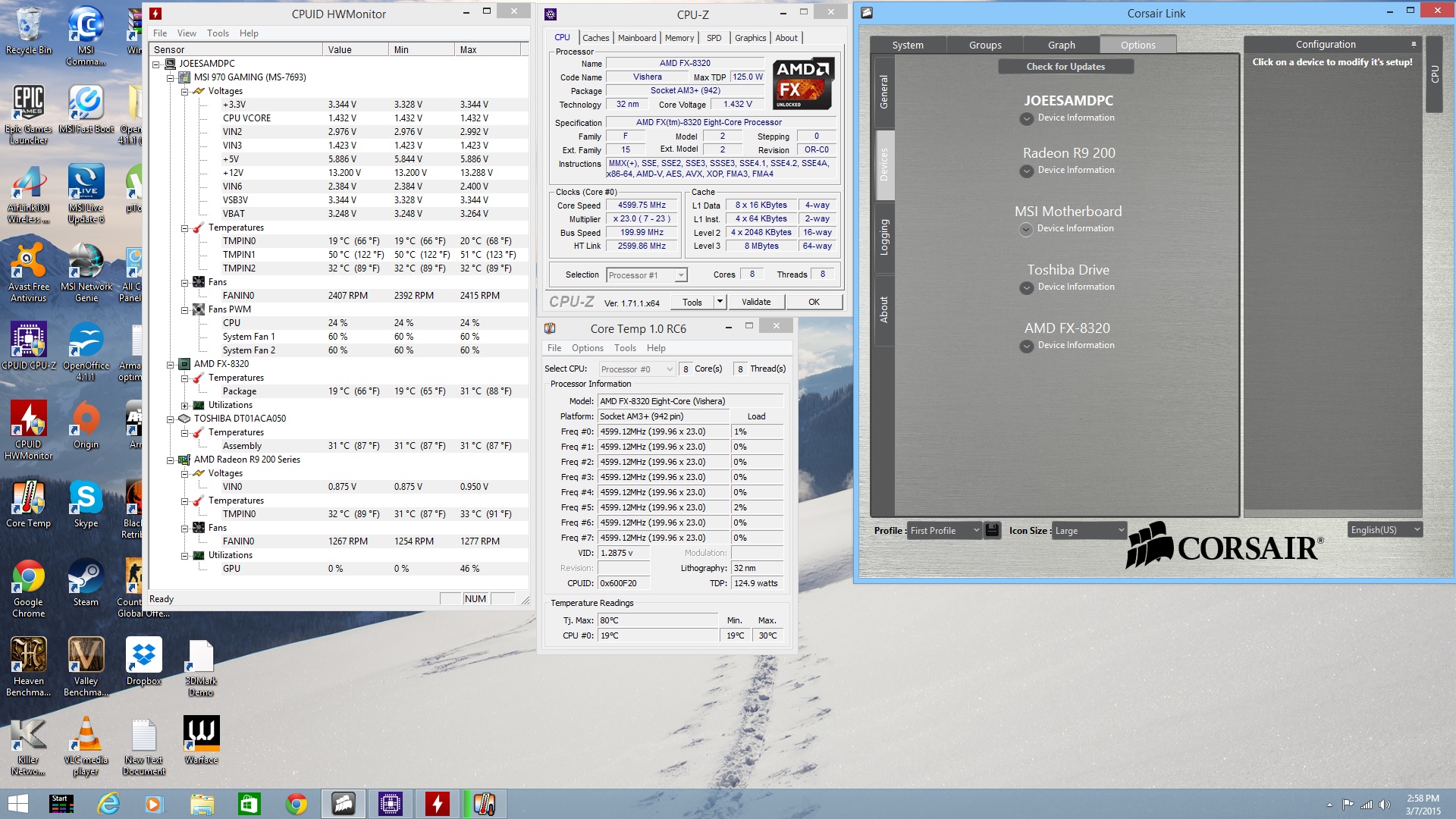Open 3DMark Demo desktop icon
Screen dimensions: 1456x819
[x=201, y=666]
